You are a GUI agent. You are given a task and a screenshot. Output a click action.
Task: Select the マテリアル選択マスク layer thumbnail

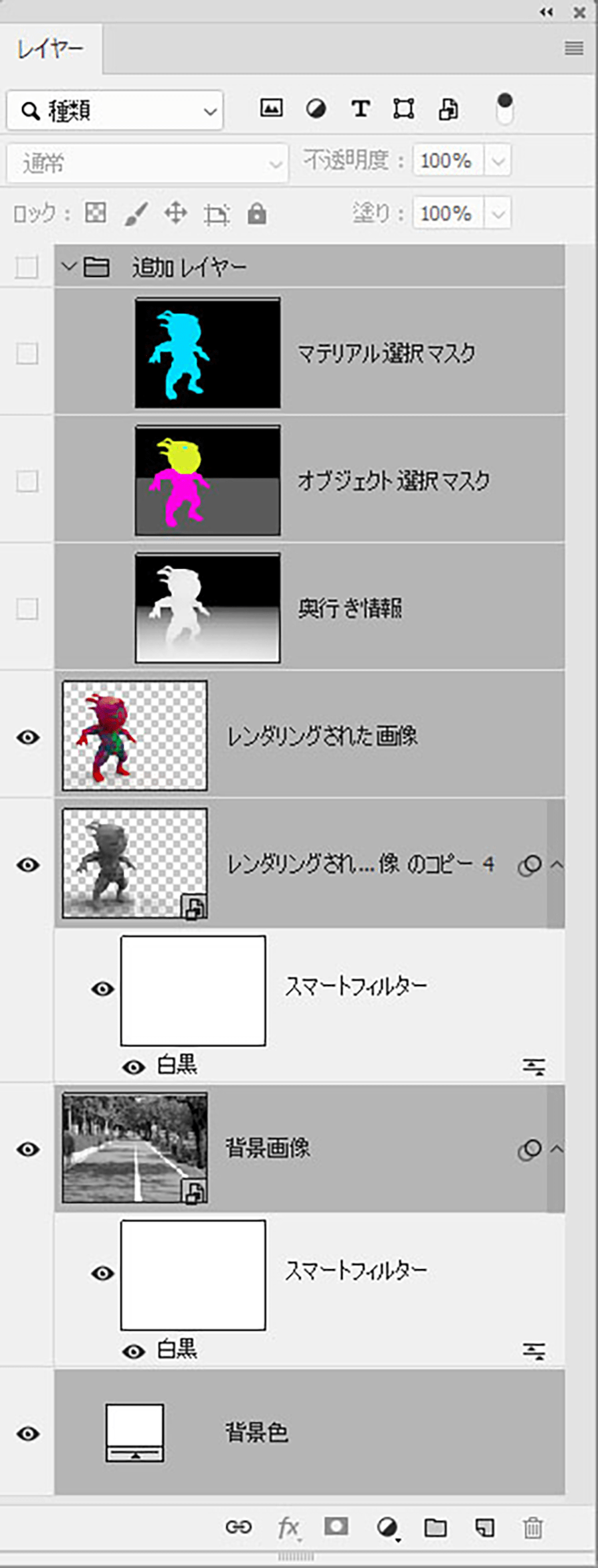(x=207, y=353)
